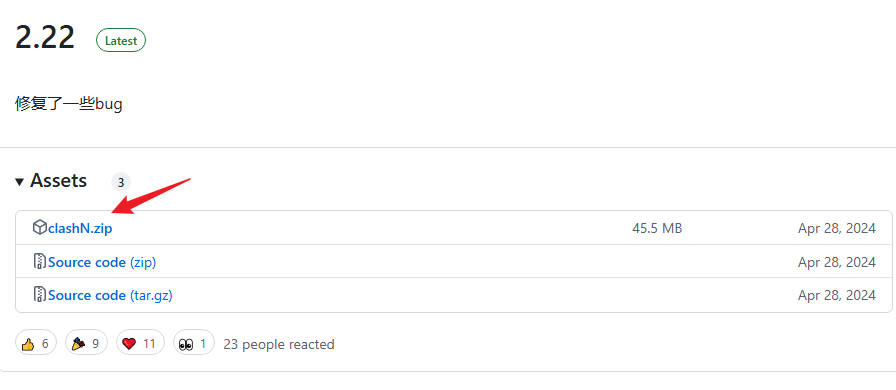Click the date on the clashN.zip row
The image size is (896, 390).
[837, 228]
